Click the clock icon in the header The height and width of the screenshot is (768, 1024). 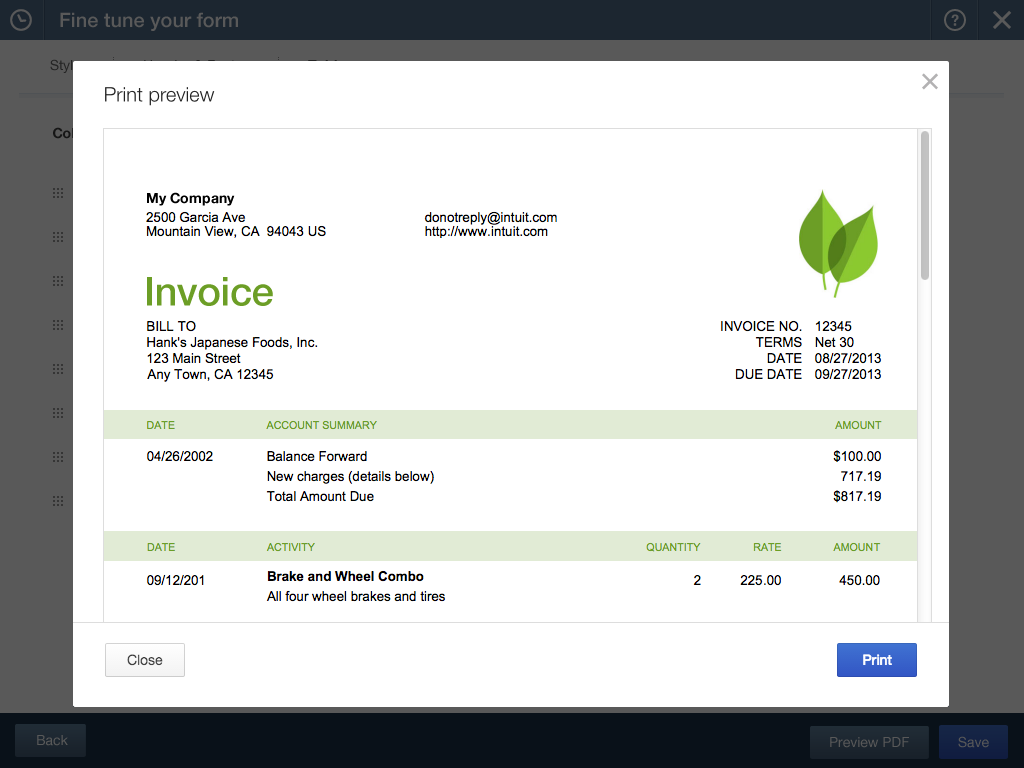pyautogui.click(x=20, y=20)
